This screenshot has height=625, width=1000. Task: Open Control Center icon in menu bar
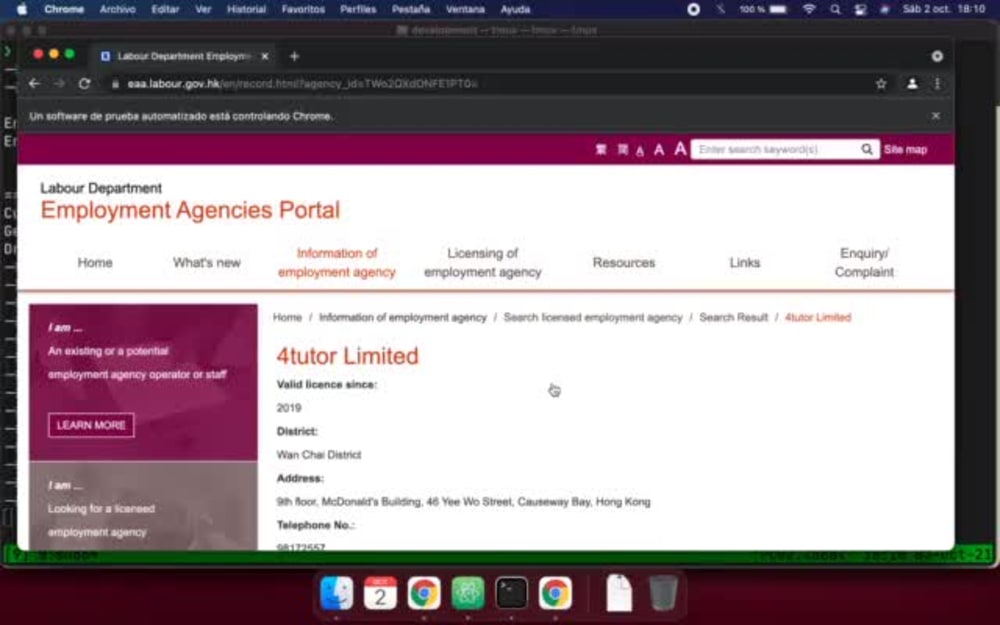click(860, 9)
